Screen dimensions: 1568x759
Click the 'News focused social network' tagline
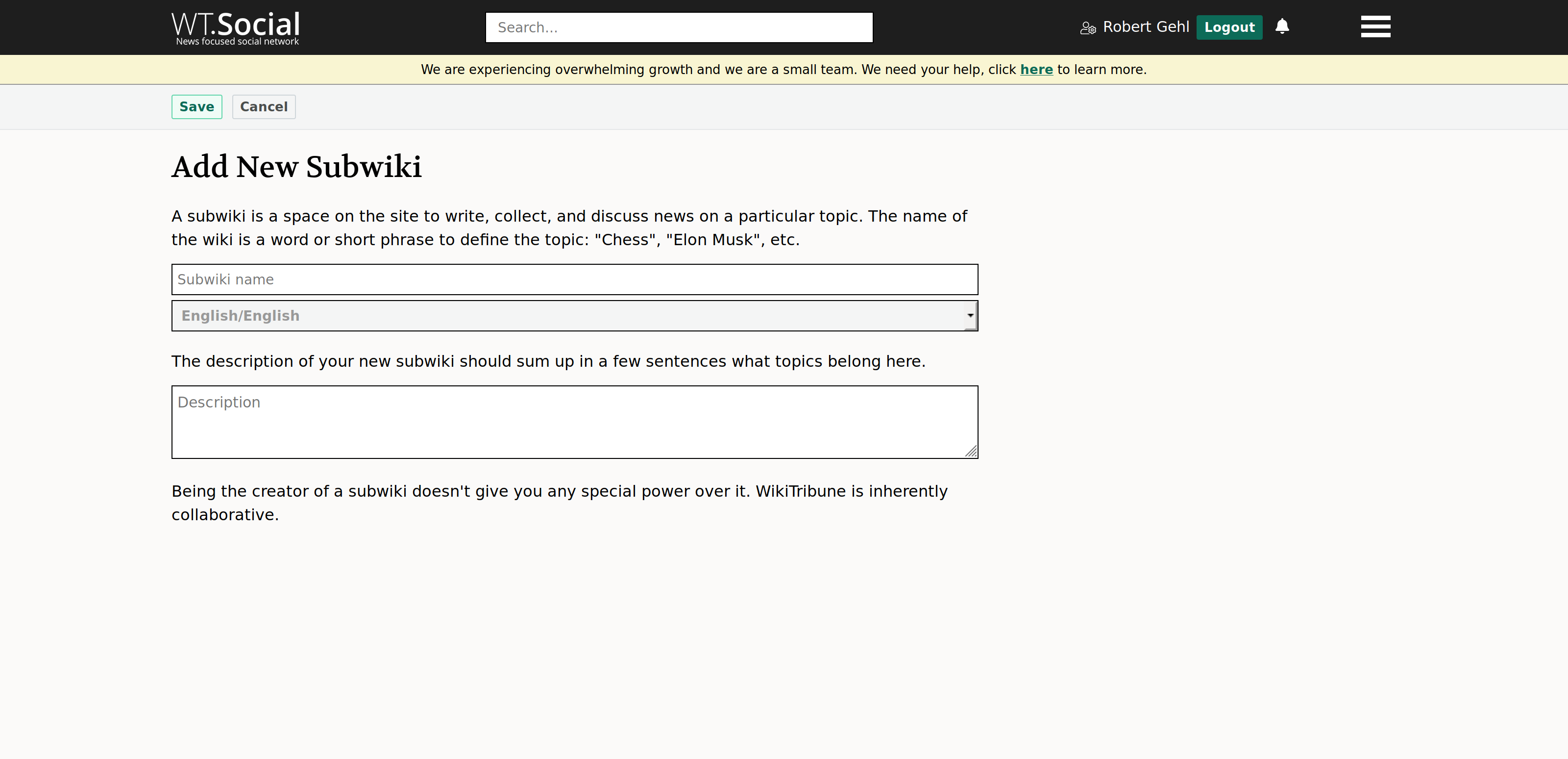(237, 41)
